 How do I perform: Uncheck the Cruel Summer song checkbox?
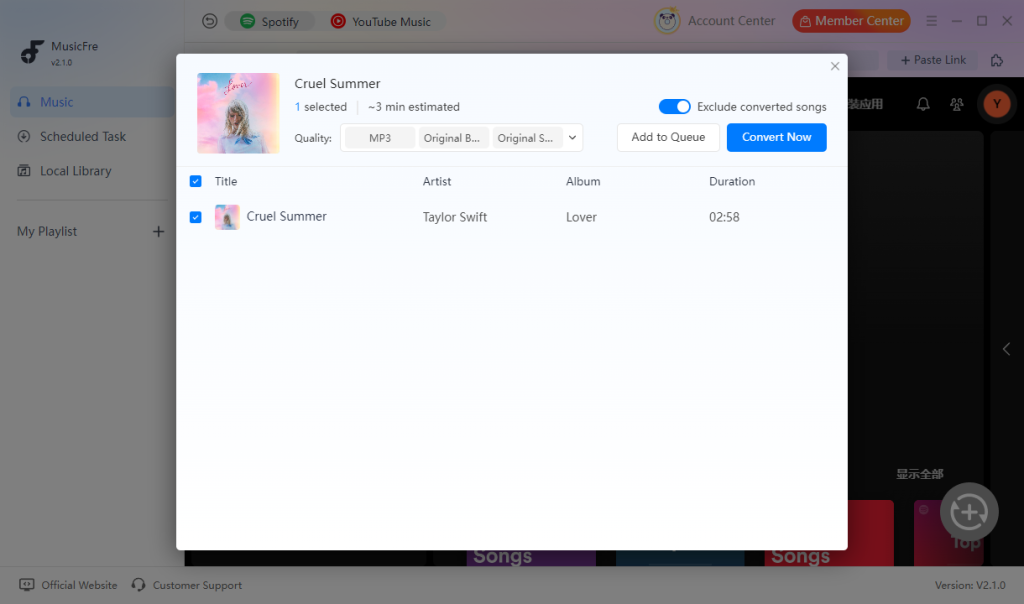[195, 217]
